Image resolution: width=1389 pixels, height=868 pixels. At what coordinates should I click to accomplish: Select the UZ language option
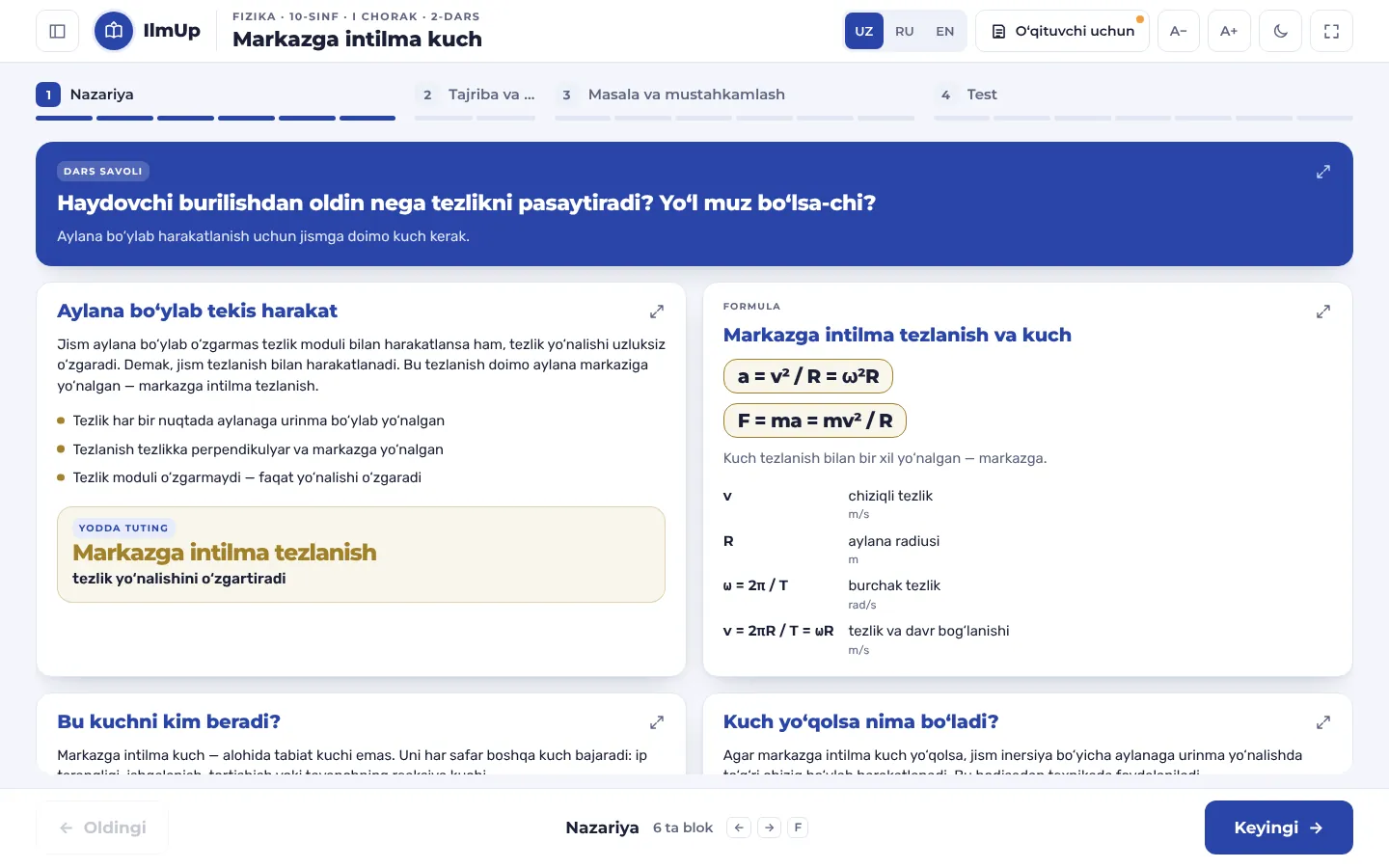[864, 31]
